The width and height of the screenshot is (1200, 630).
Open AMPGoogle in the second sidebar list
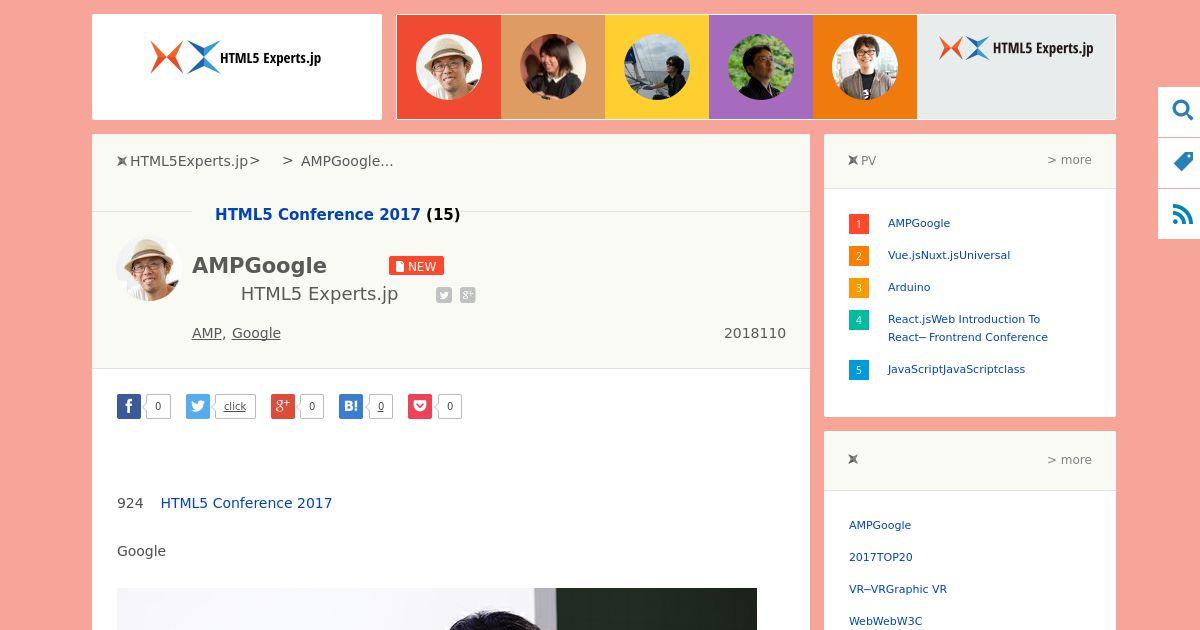click(x=880, y=525)
